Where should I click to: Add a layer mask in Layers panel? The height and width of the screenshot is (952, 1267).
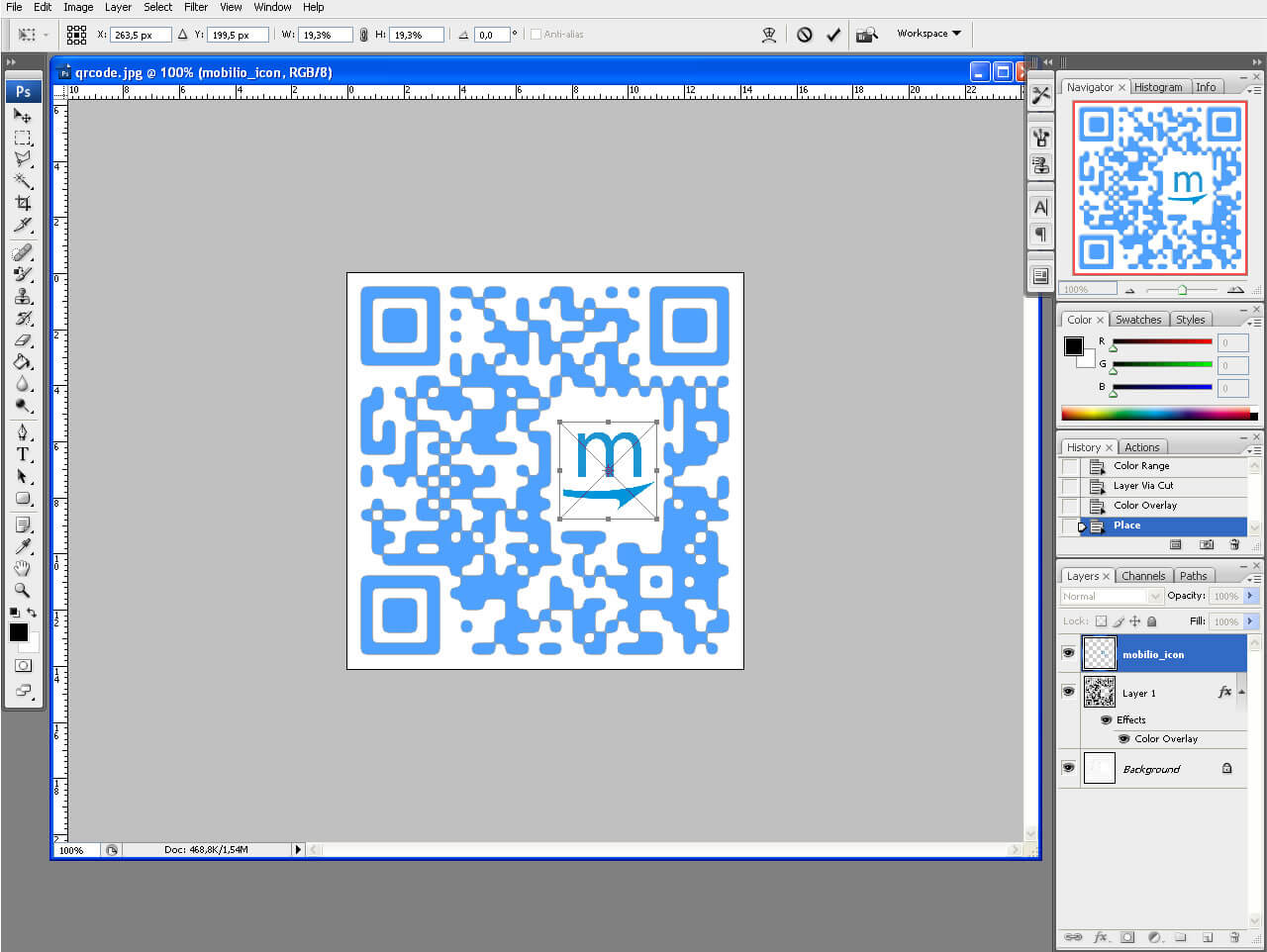point(1127,937)
